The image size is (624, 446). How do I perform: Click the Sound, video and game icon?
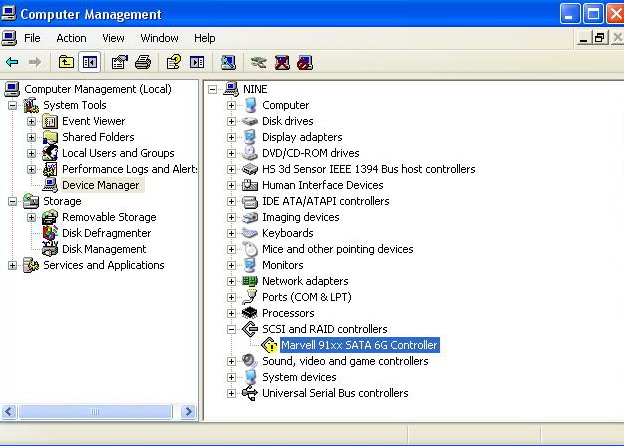pyautogui.click(x=250, y=361)
